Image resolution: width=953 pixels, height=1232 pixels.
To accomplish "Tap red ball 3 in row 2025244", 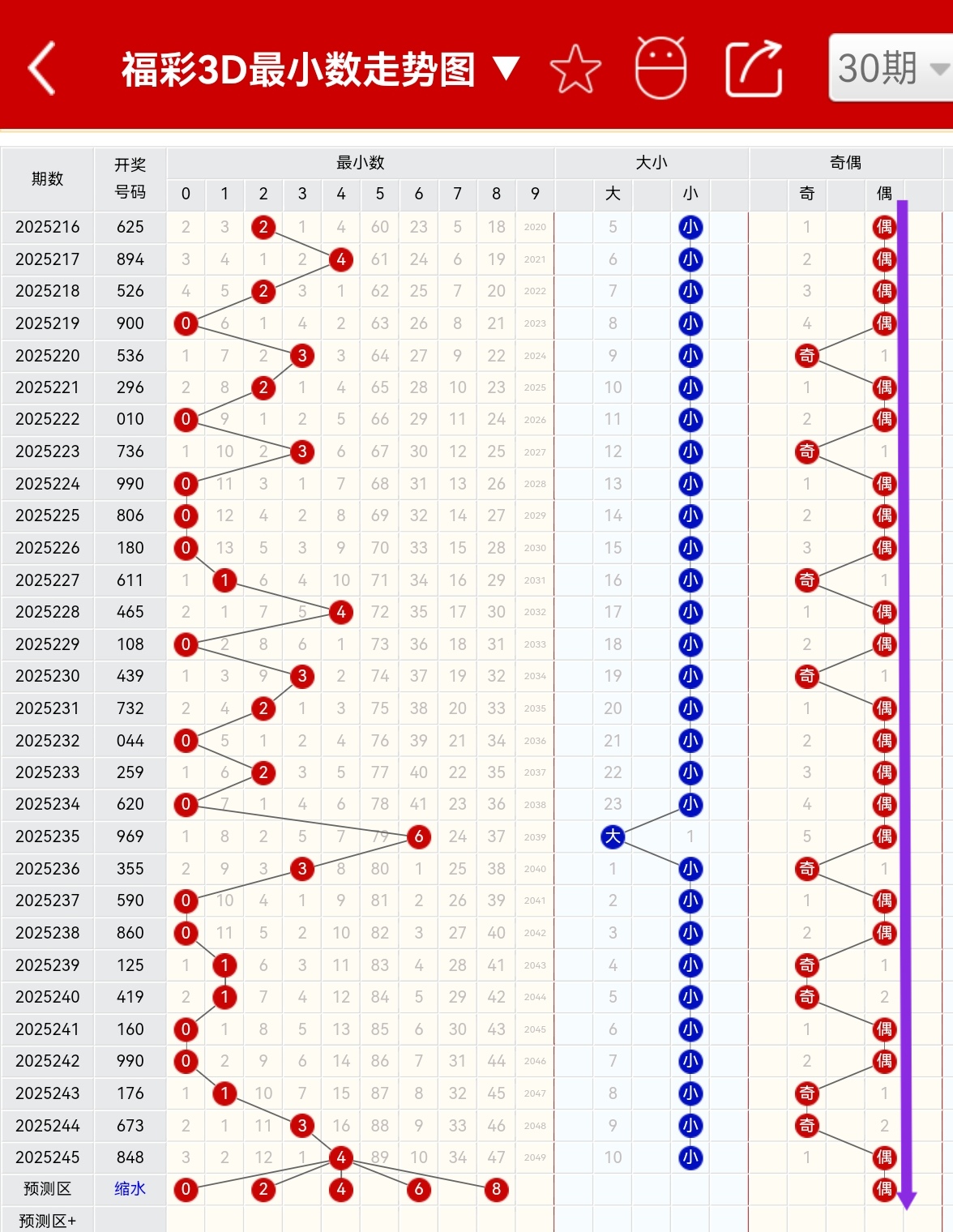I will coord(302,1125).
